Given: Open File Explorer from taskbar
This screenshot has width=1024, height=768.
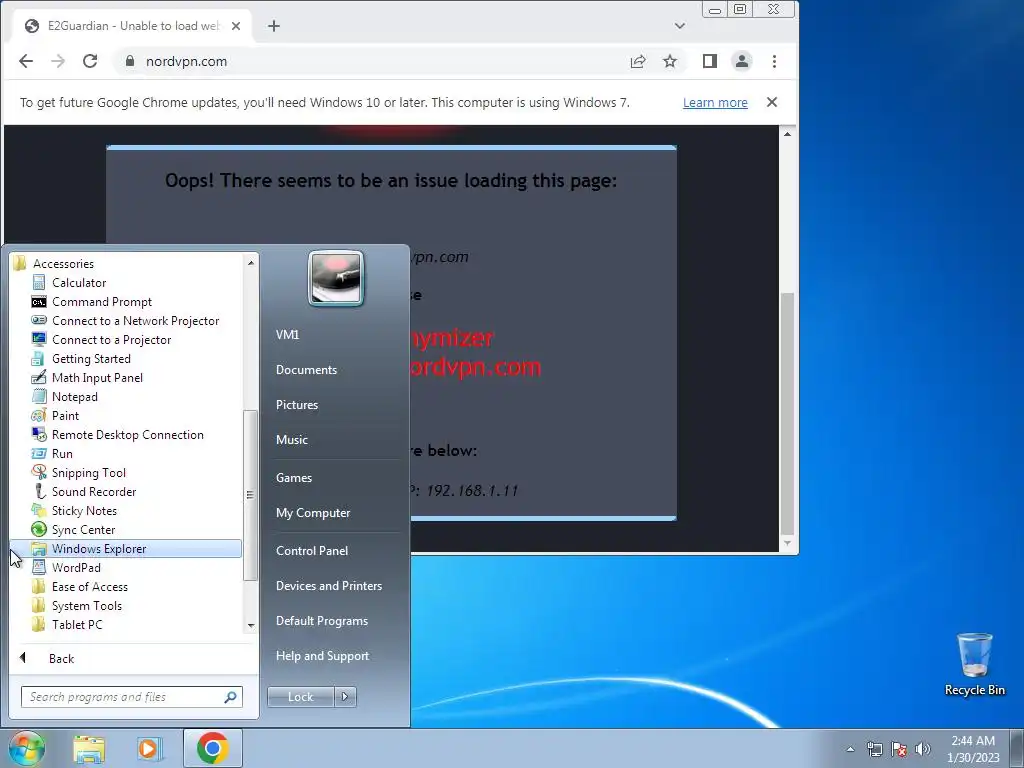Looking at the screenshot, I should [x=89, y=748].
